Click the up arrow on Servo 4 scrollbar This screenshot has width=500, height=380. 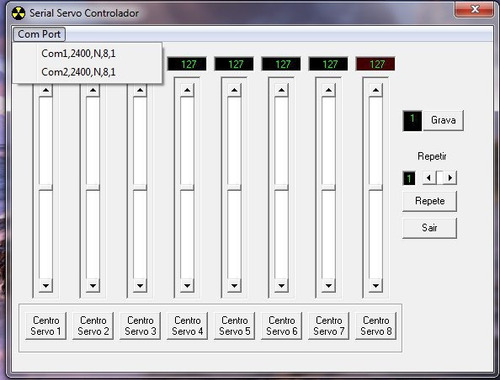(x=187, y=90)
